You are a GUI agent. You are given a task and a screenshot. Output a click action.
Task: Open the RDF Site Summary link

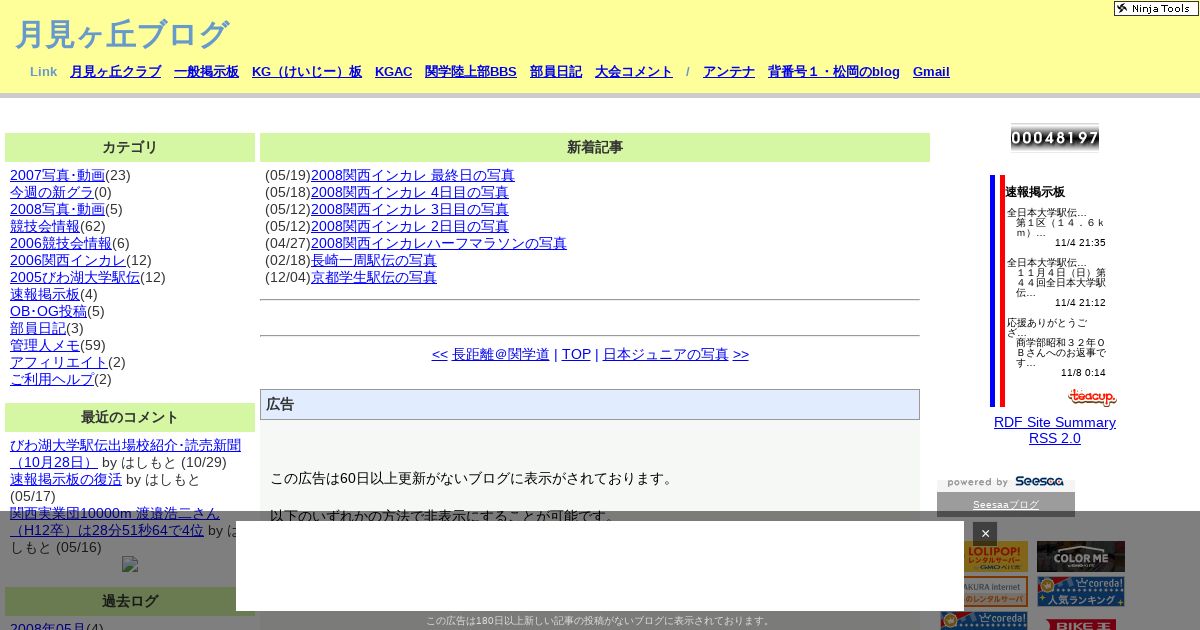[x=1055, y=422]
